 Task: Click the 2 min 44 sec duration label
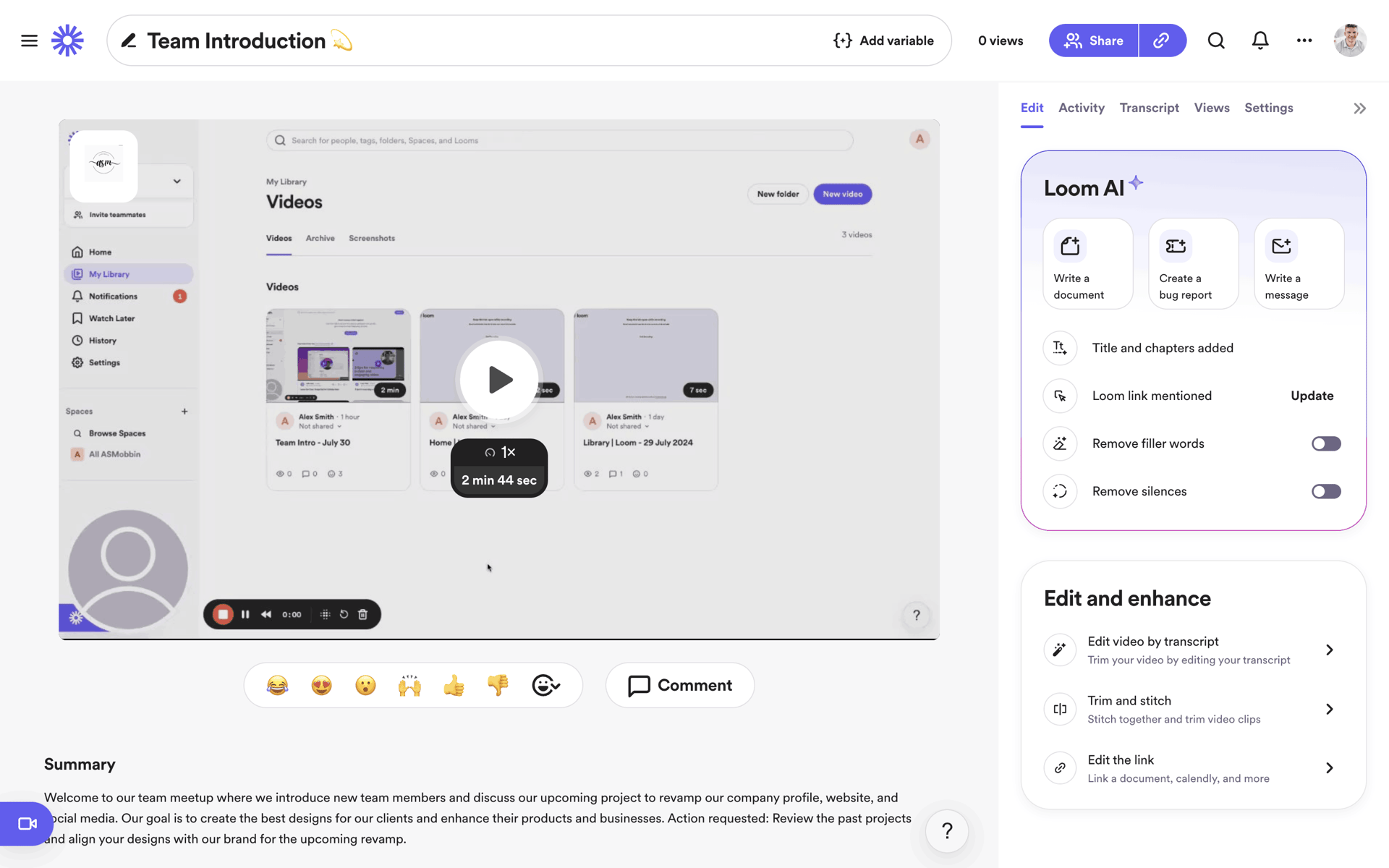[499, 480]
